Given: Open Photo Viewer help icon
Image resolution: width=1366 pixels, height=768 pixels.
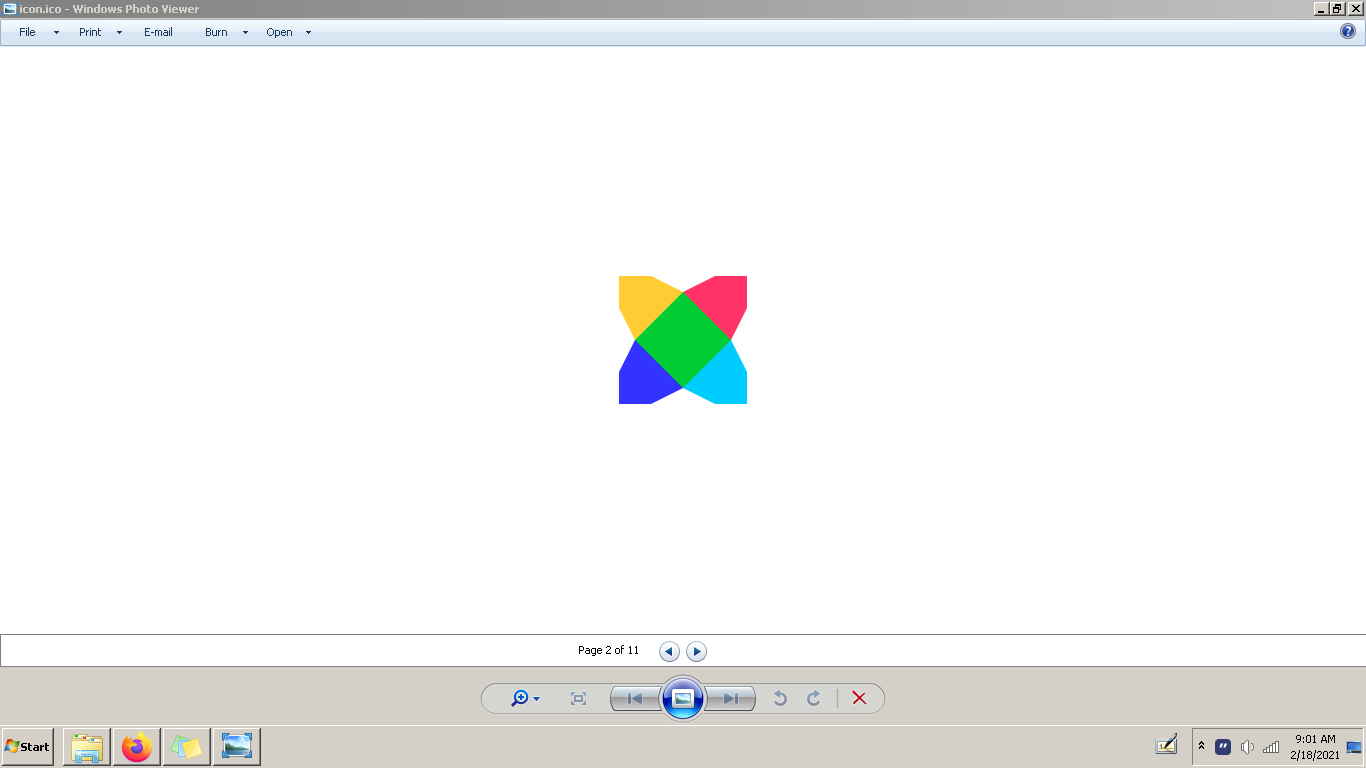Looking at the screenshot, I should [1348, 31].
